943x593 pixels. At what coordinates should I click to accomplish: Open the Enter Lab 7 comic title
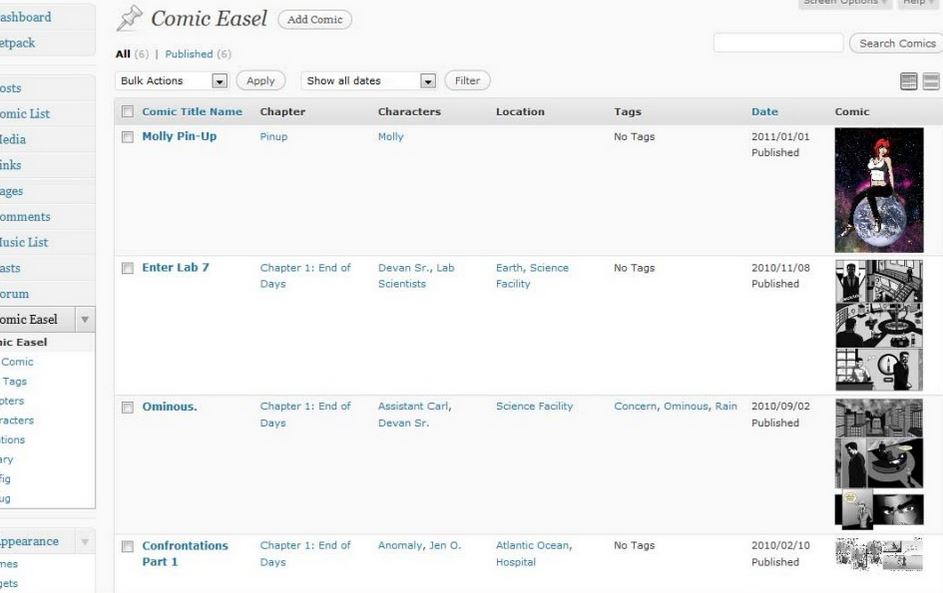click(x=176, y=268)
